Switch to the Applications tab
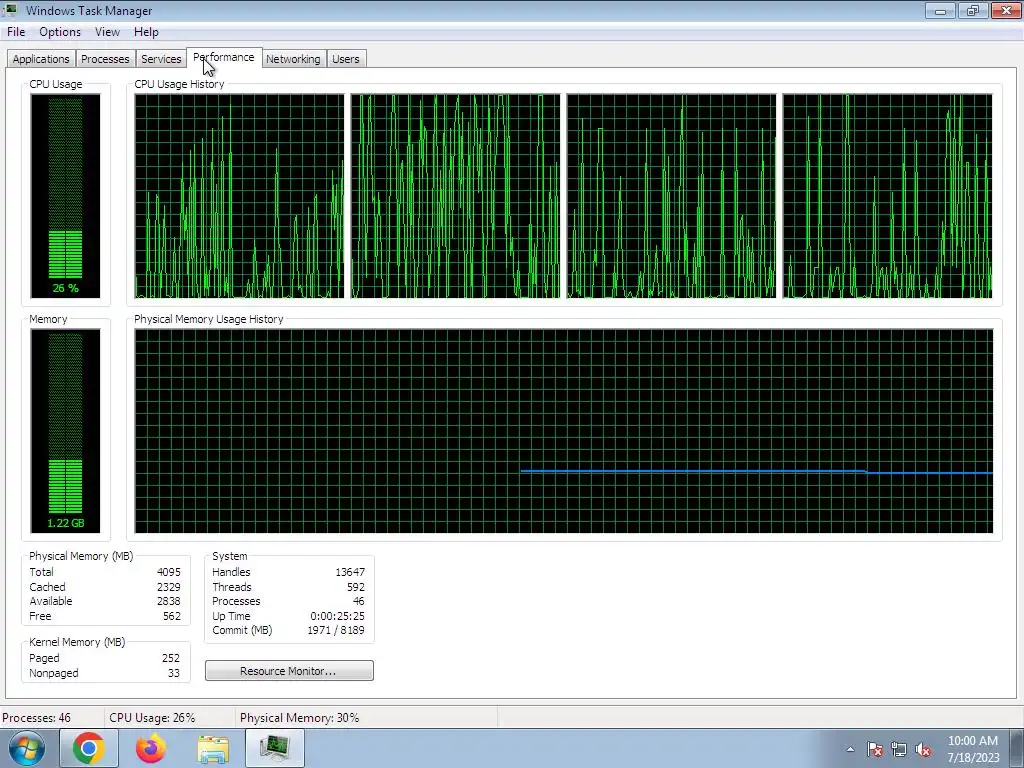 (x=41, y=59)
